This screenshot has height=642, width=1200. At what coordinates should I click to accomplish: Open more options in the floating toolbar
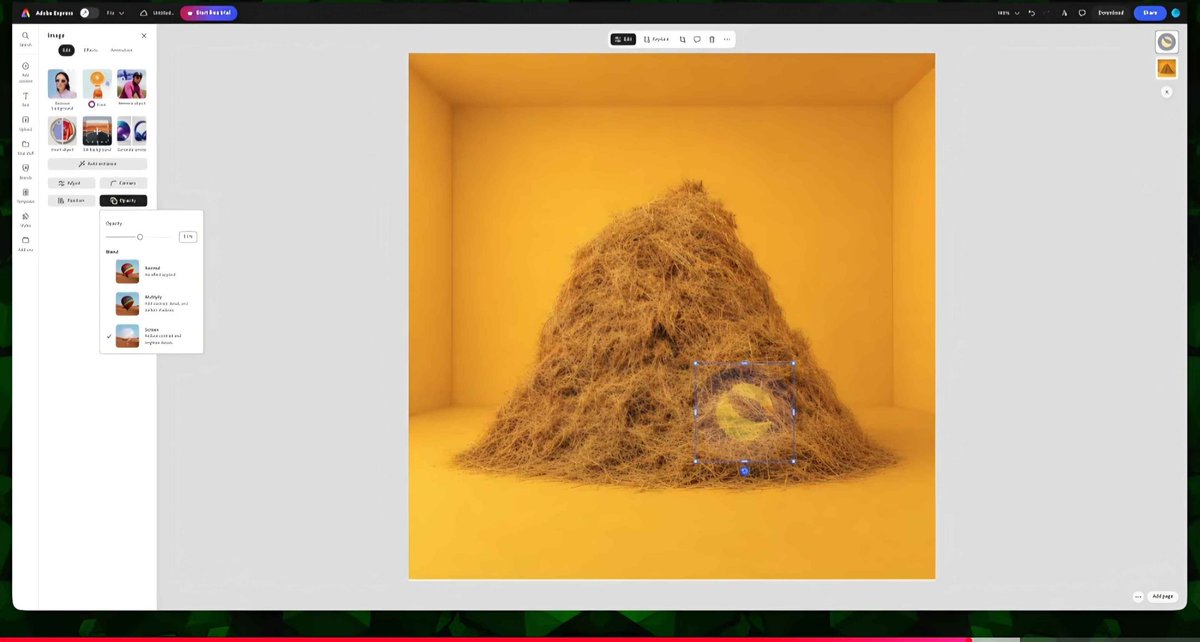(727, 39)
